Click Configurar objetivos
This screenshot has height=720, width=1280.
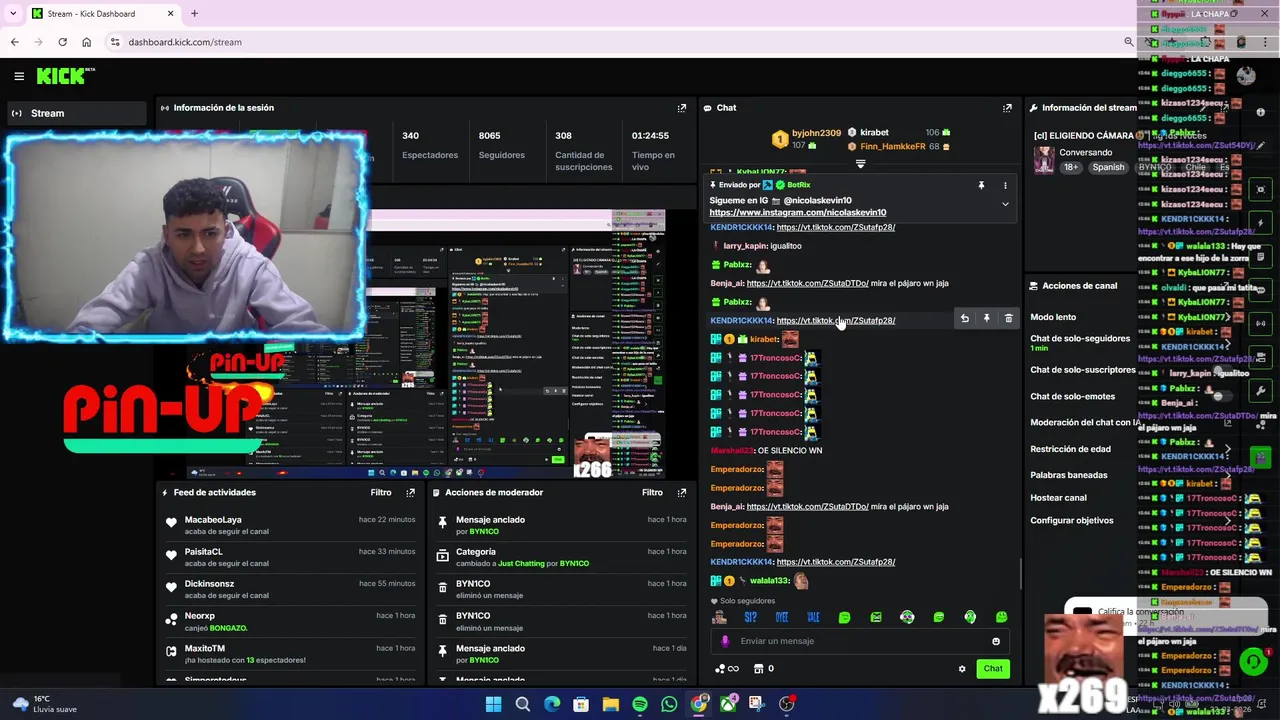tap(1071, 520)
